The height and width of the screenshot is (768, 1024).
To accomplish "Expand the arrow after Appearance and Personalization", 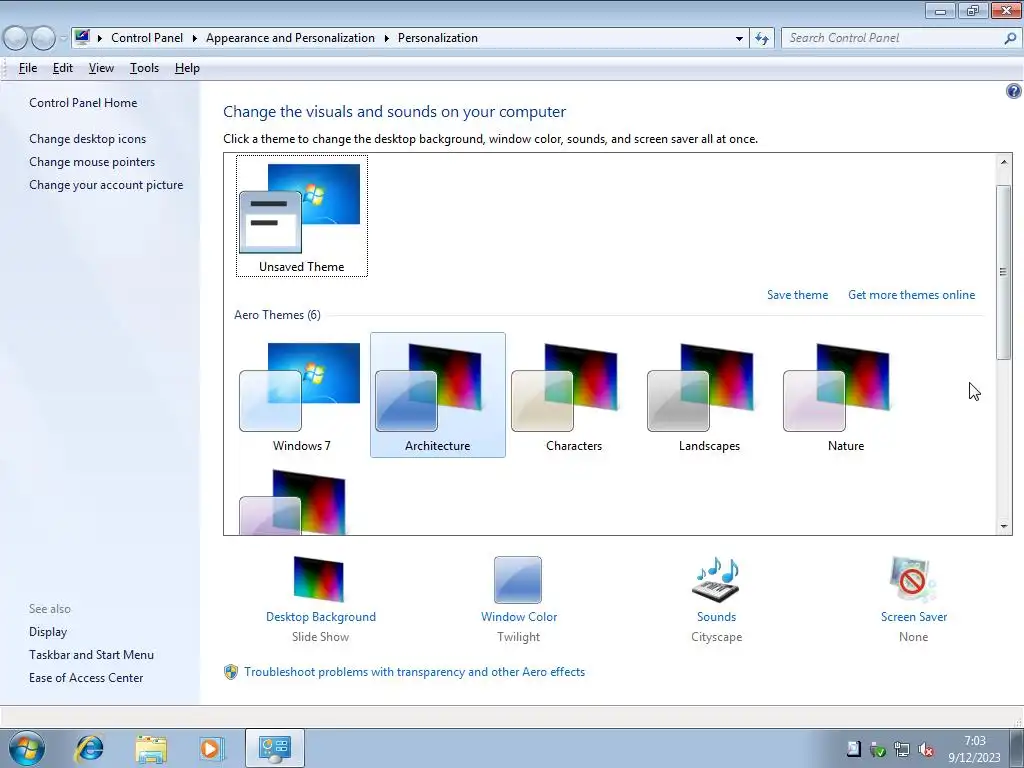I will tap(386, 39).
